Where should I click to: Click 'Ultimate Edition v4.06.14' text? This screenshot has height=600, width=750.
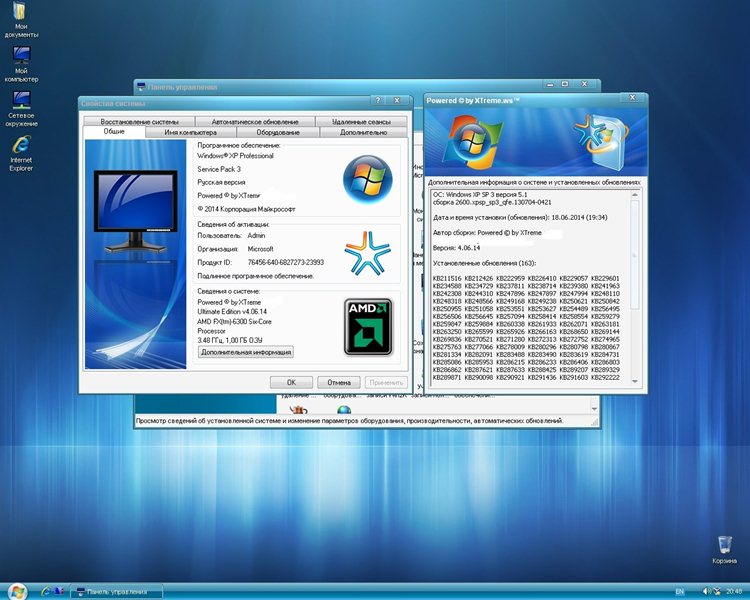click(232, 311)
